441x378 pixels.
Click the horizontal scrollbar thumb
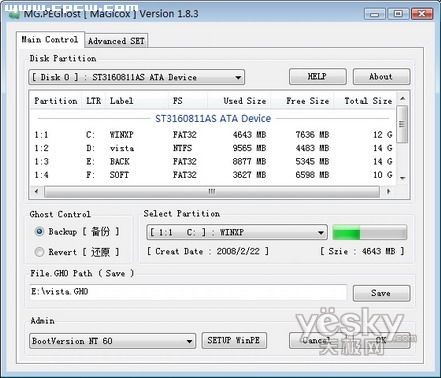point(212,191)
